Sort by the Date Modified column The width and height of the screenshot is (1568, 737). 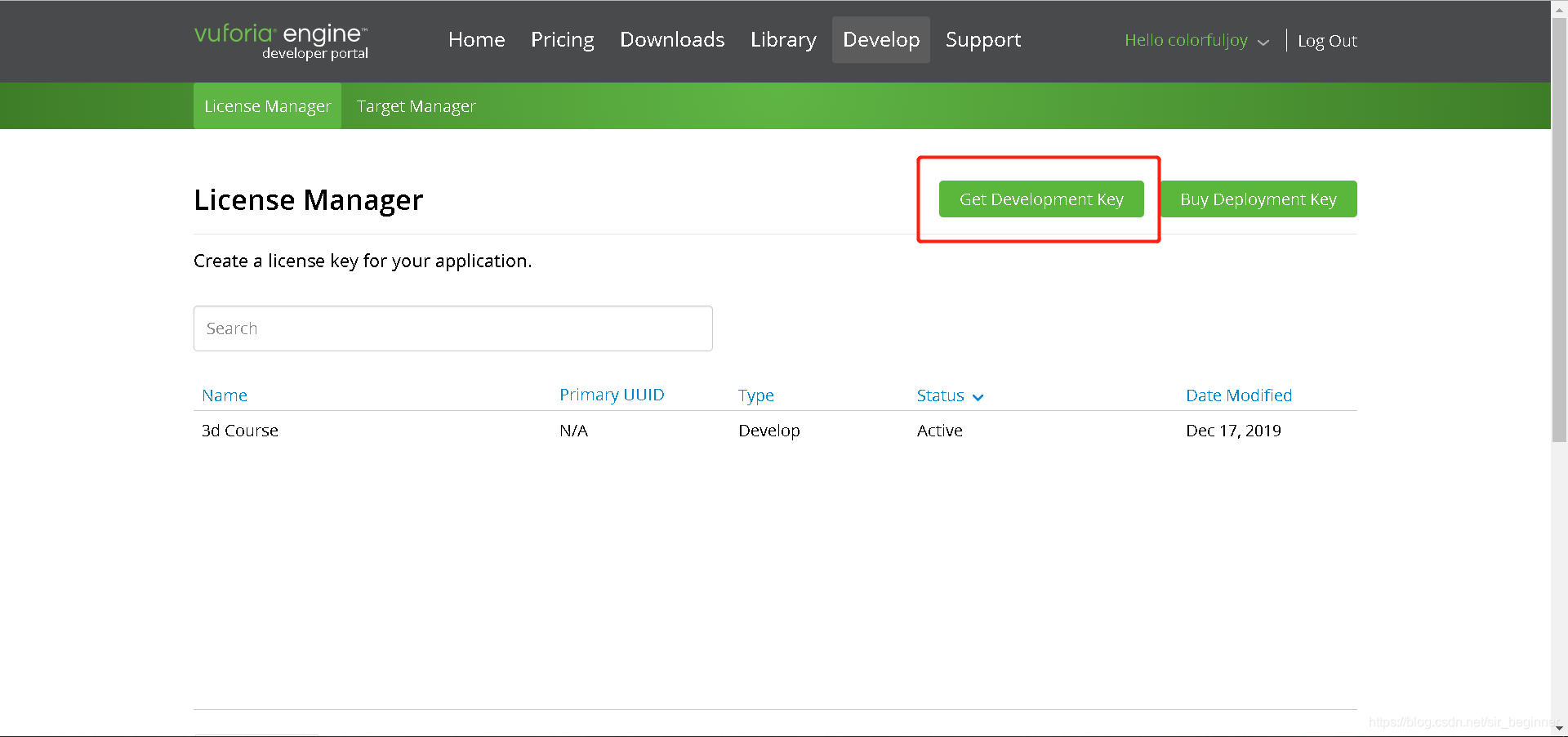point(1239,395)
